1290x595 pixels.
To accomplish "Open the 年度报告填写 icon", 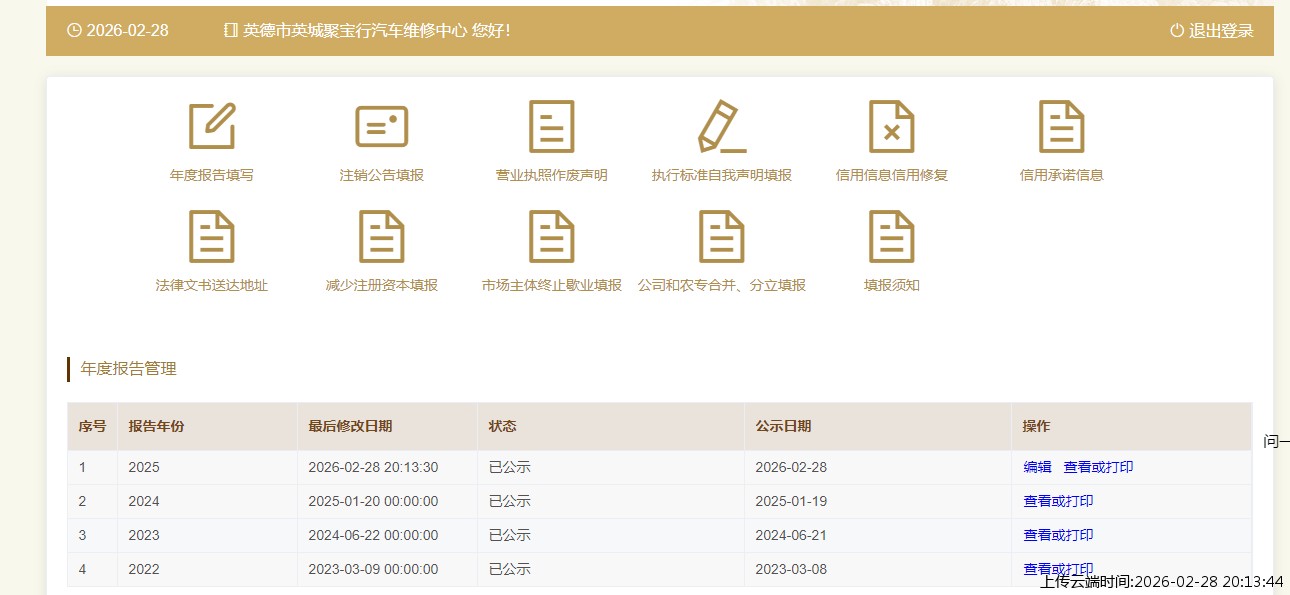I will point(211,127).
